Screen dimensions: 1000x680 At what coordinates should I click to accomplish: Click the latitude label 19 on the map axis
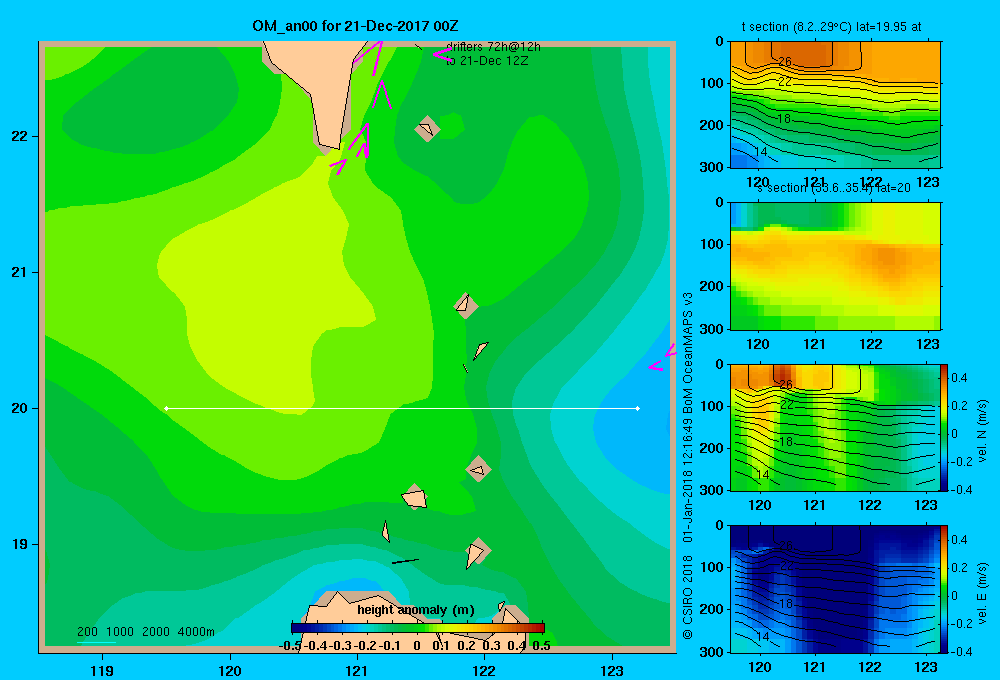pyautogui.click(x=20, y=544)
